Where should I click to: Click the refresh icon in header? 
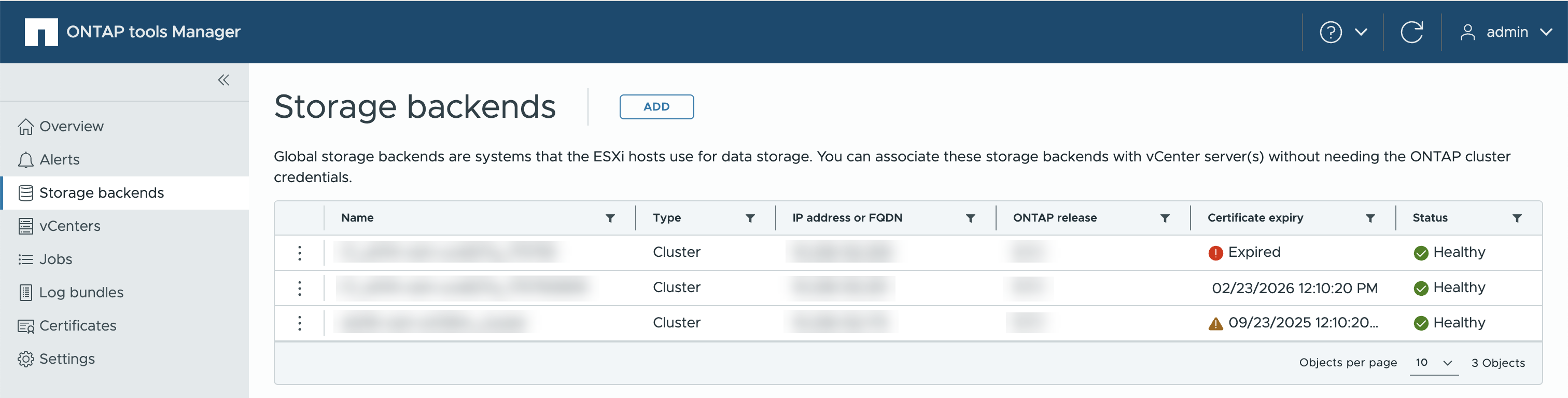[x=1411, y=32]
